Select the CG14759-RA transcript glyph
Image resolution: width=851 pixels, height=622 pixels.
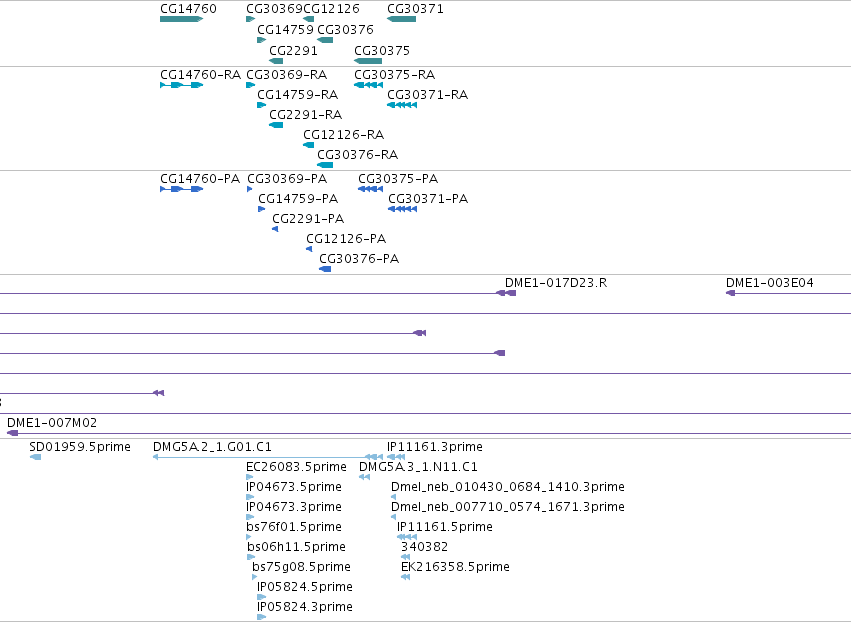pos(262,105)
